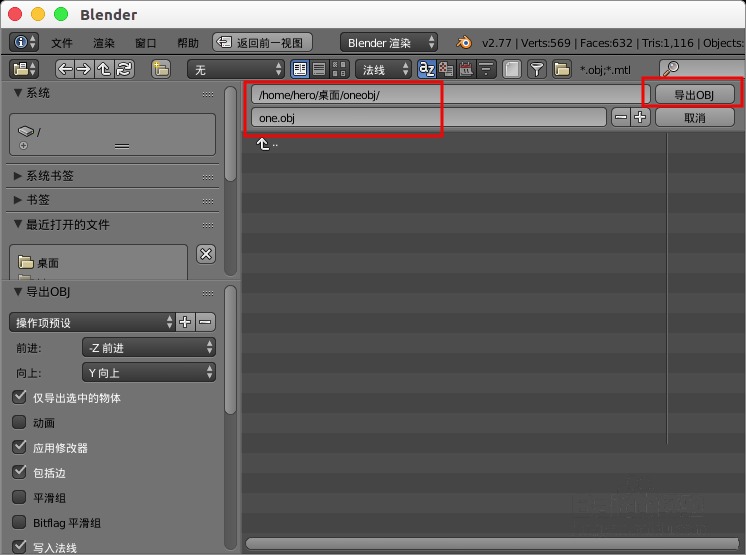The image size is (746, 555).
Task: Toggle apply modifiers option
Action: 19,447
